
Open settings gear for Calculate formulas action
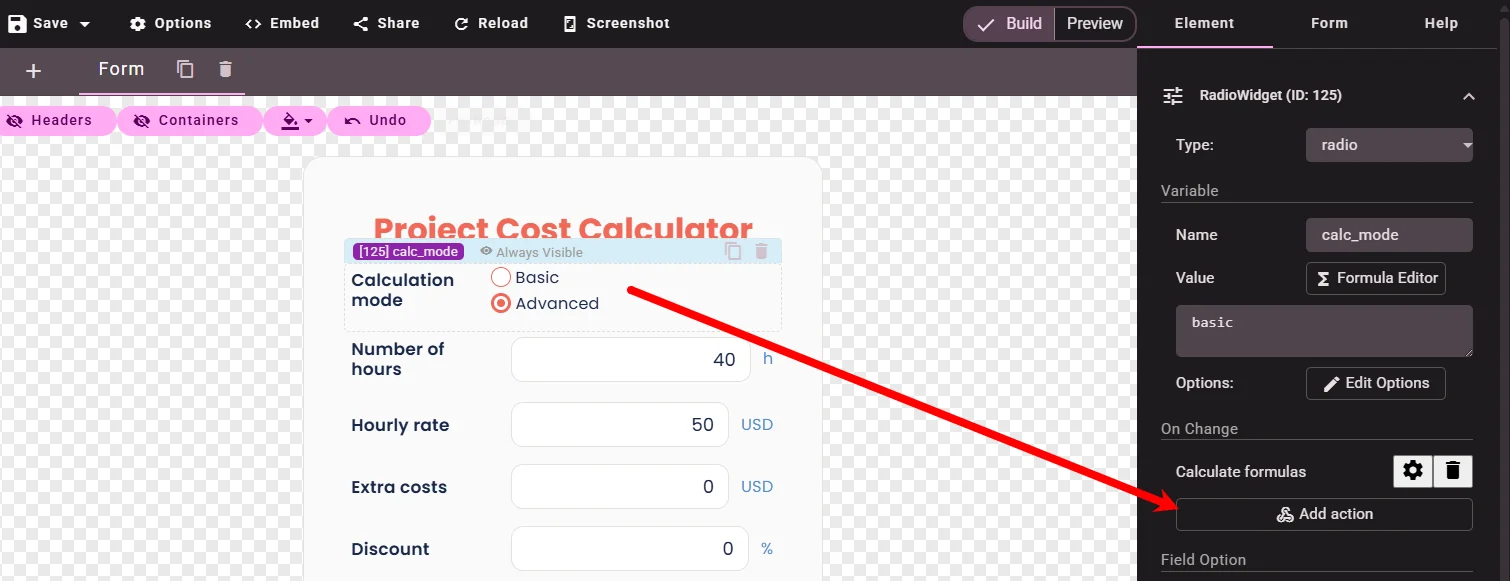(1413, 470)
